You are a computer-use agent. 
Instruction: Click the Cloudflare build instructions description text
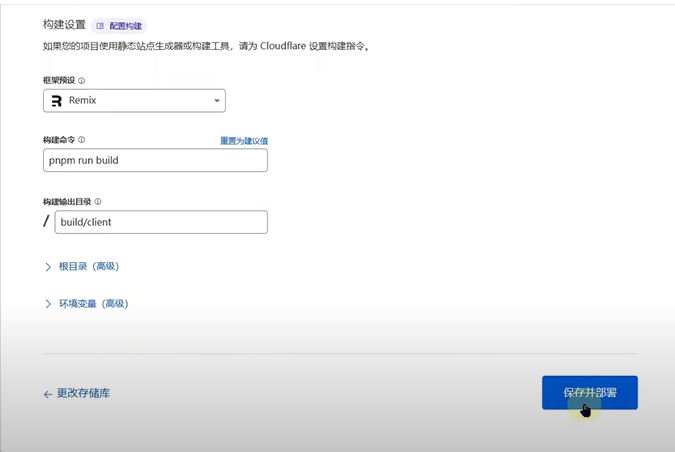206,46
